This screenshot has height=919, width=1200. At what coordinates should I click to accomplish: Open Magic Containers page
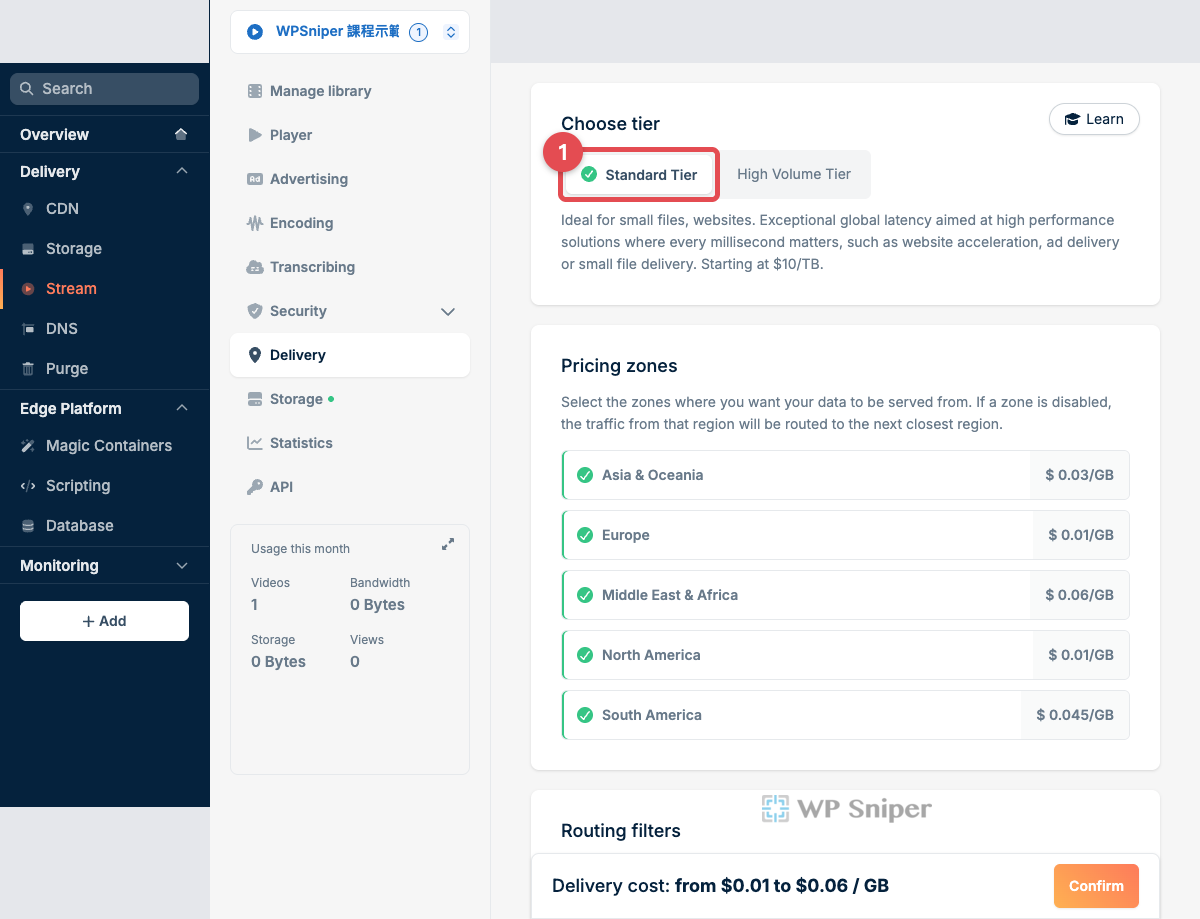coord(105,446)
